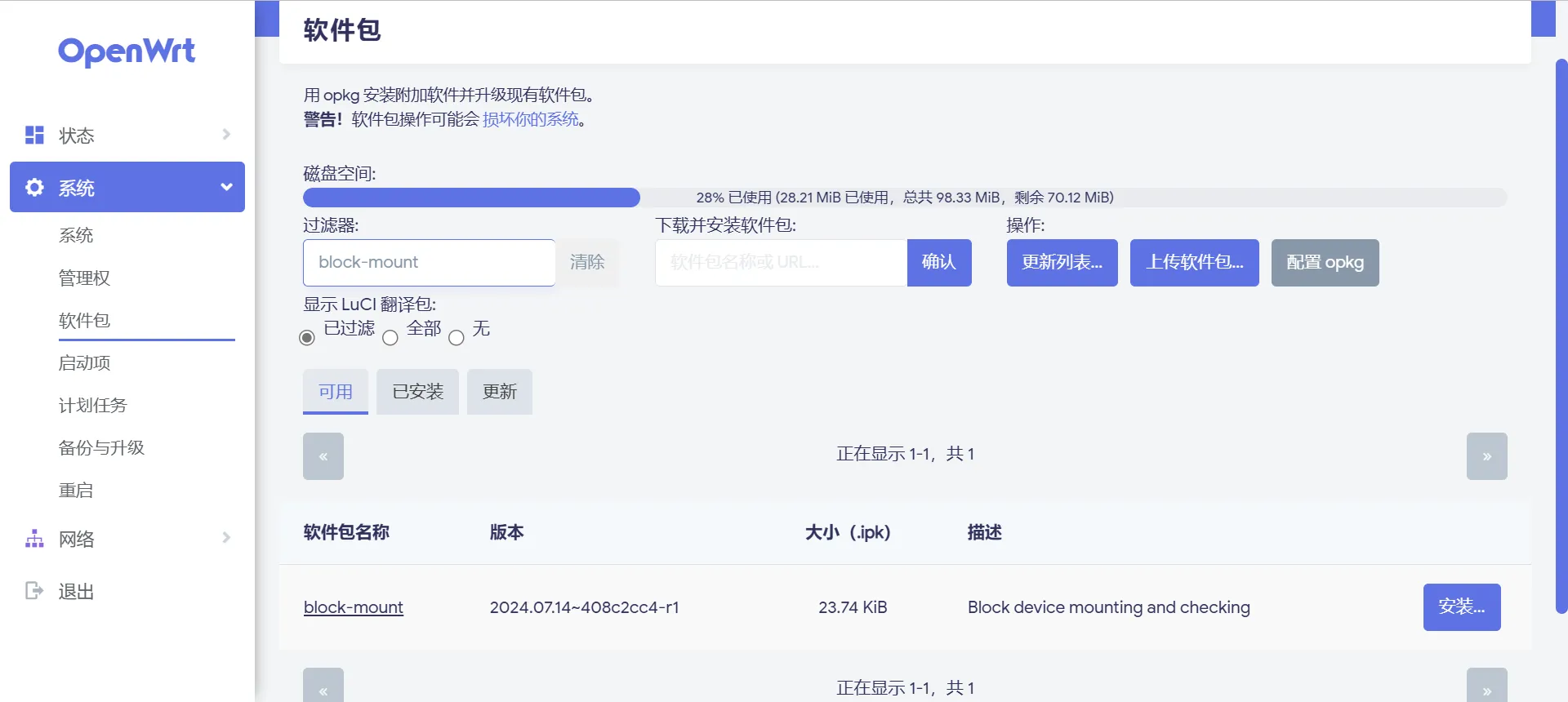This screenshot has width=1568, height=702.
Task: Switch to the 更新 tab
Action: 500,392
